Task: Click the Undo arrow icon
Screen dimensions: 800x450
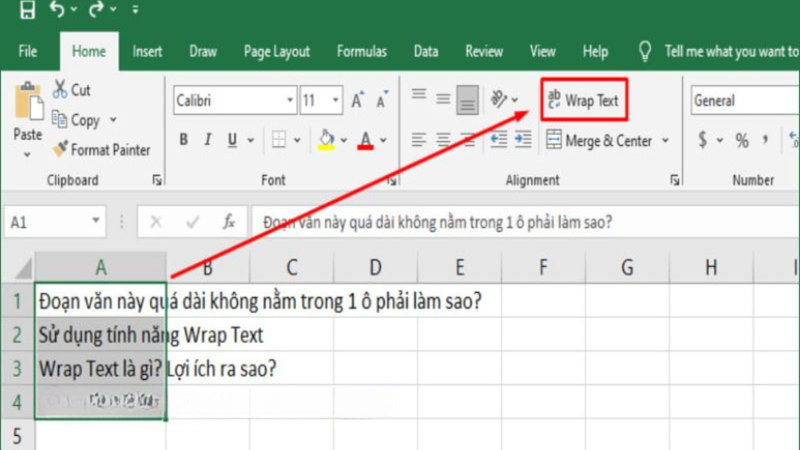Action: pos(57,9)
